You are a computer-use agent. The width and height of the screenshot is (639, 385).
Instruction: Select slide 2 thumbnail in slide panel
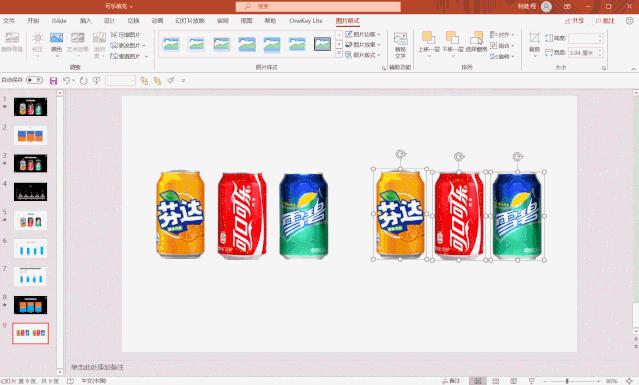pos(31,135)
